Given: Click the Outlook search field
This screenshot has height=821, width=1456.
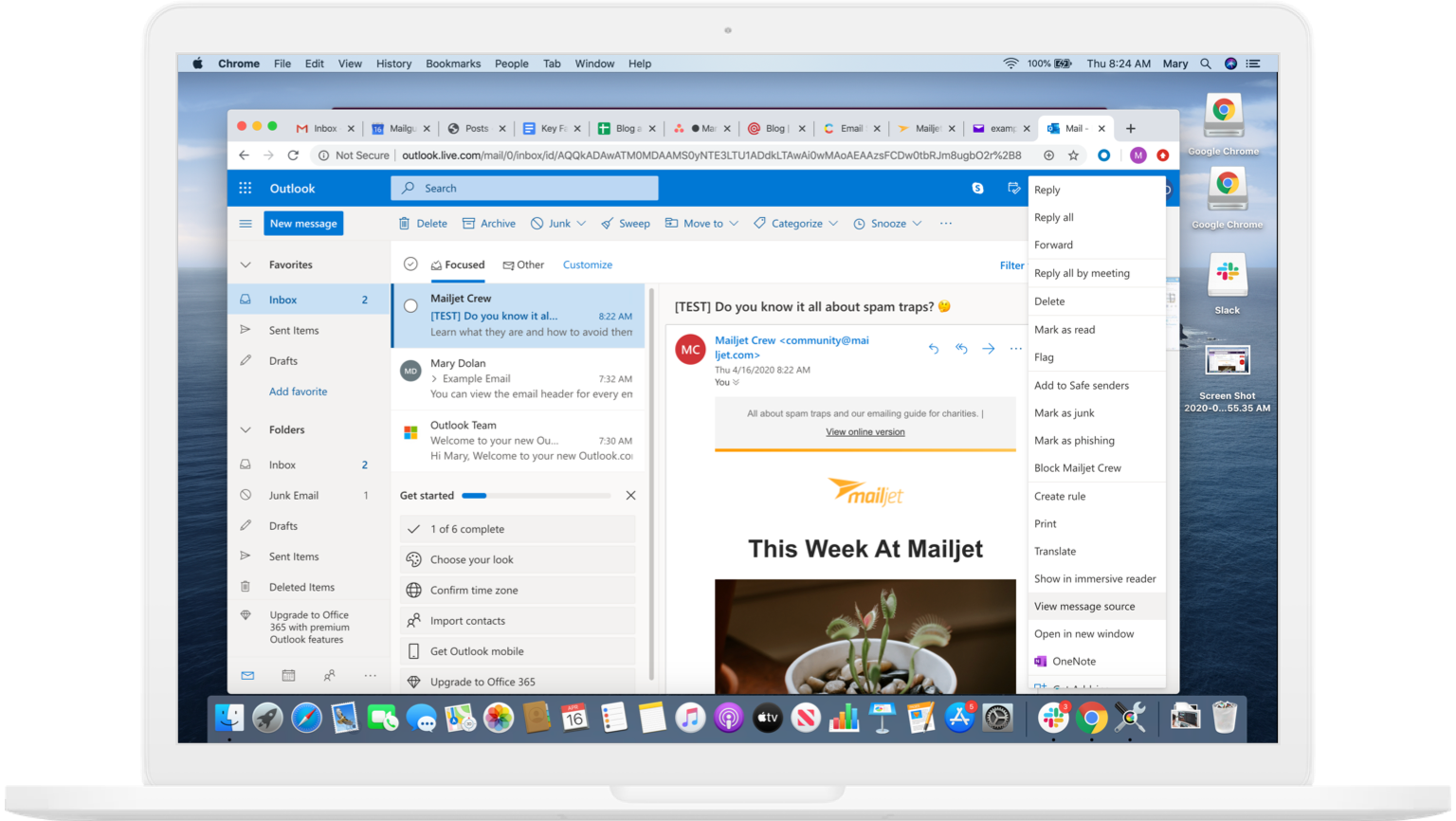Looking at the screenshot, I should point(524,189).
